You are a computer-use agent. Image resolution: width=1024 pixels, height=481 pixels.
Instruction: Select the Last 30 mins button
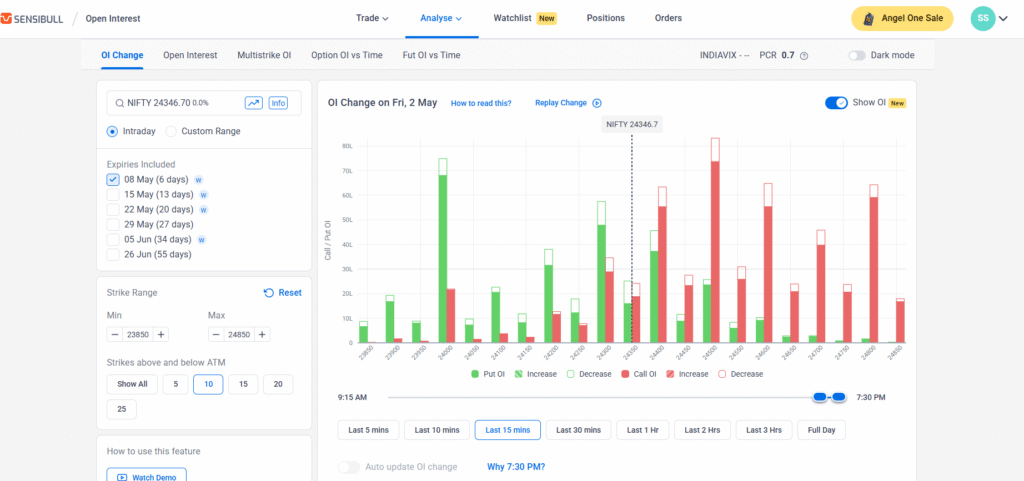[x=579, y=430]
